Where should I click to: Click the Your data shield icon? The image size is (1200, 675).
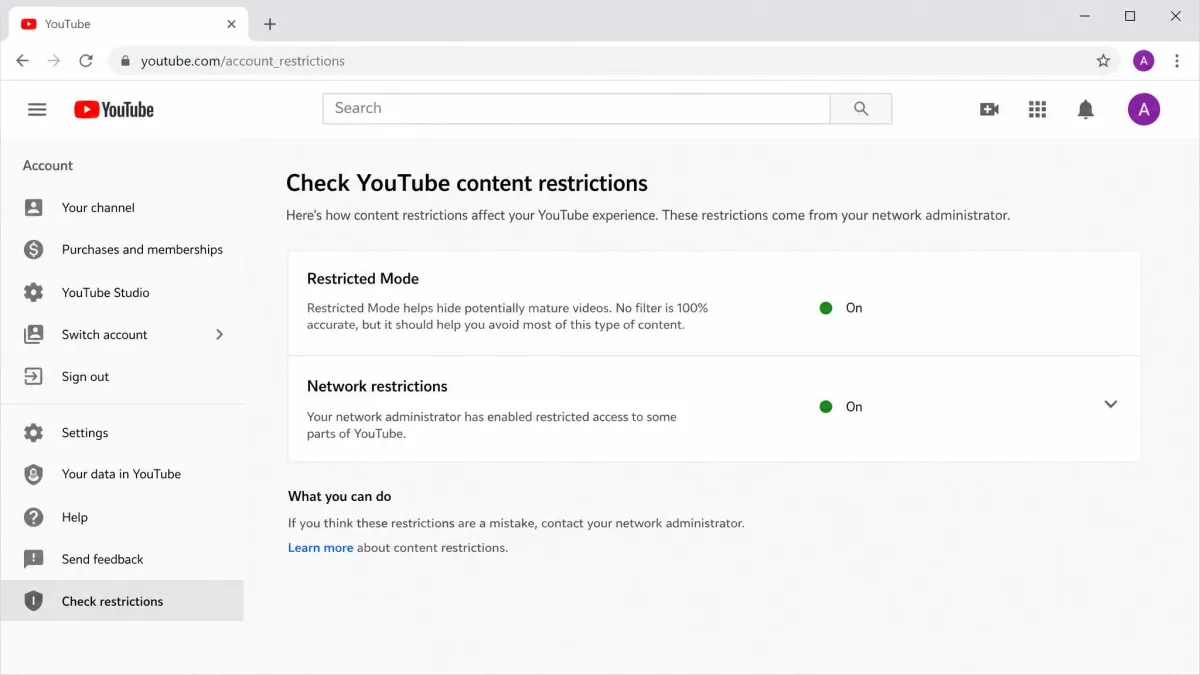coord(34,475)
